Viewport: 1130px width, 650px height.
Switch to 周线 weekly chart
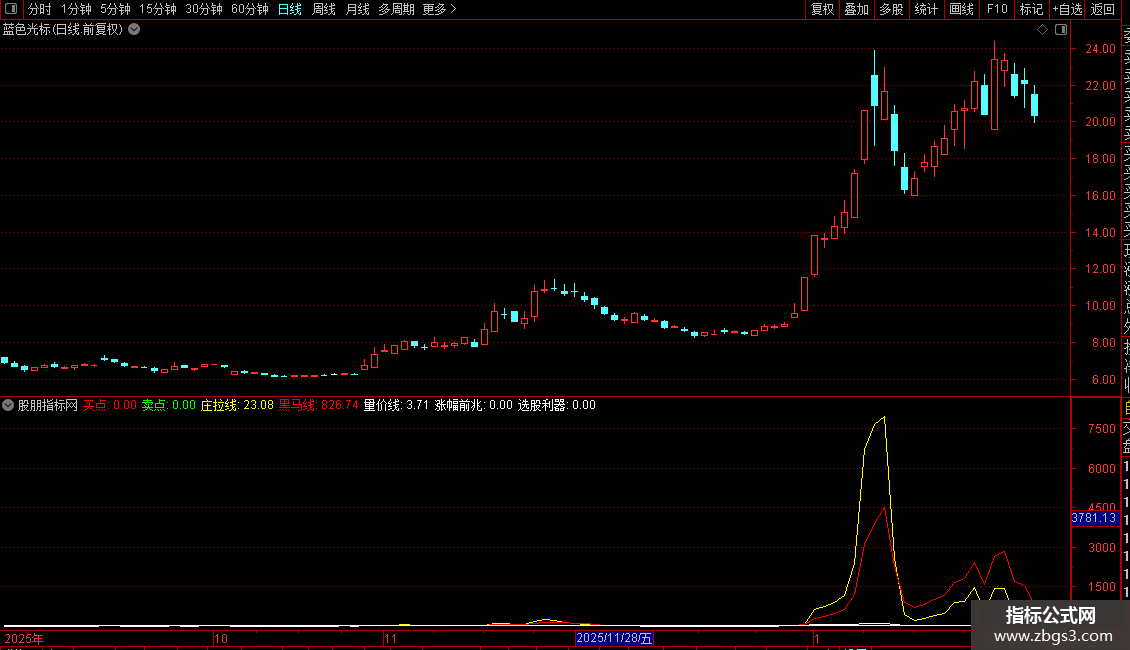[x=324, y=9]
